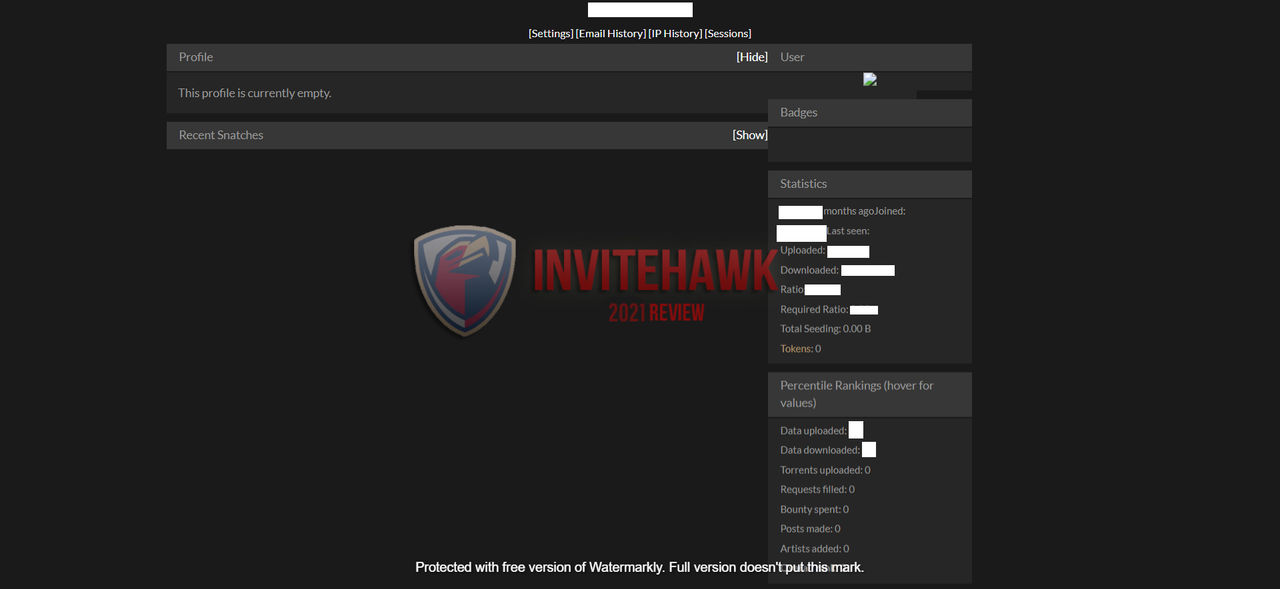Open the Email History link
Viewport: 1280px width, 589px height.
[611, 33]
